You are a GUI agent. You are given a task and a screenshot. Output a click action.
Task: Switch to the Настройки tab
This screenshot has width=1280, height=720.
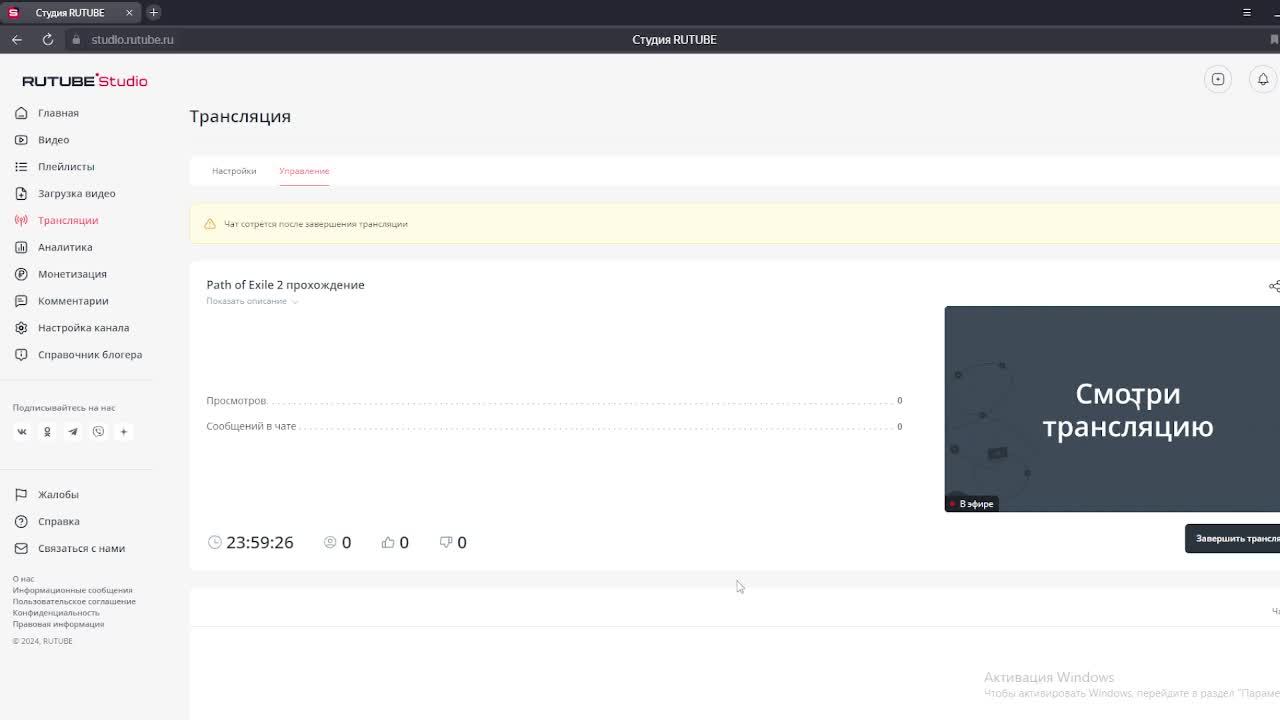234,171
